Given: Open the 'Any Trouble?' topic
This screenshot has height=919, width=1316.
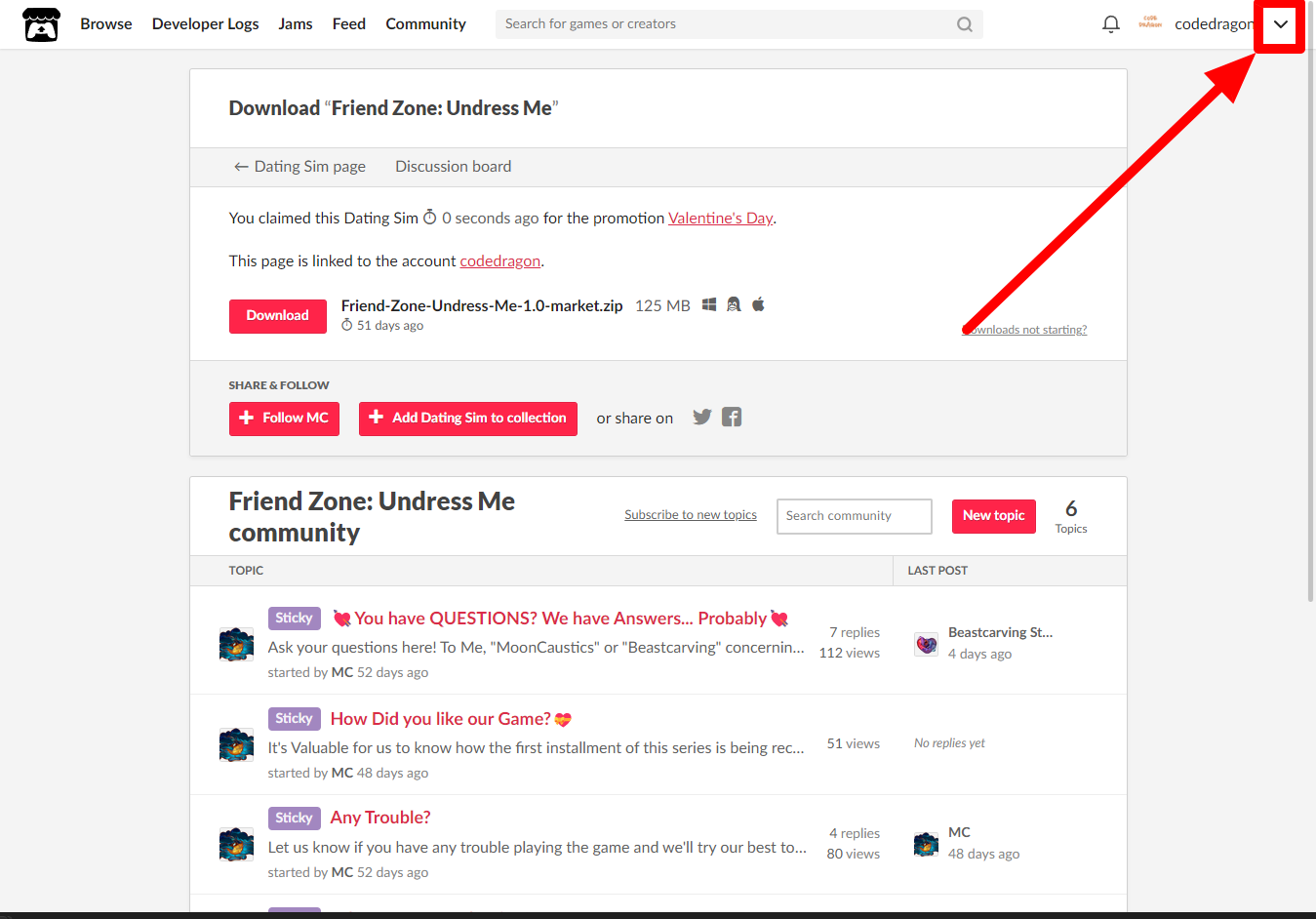Looking at the screenshot, I should [380, 818].
